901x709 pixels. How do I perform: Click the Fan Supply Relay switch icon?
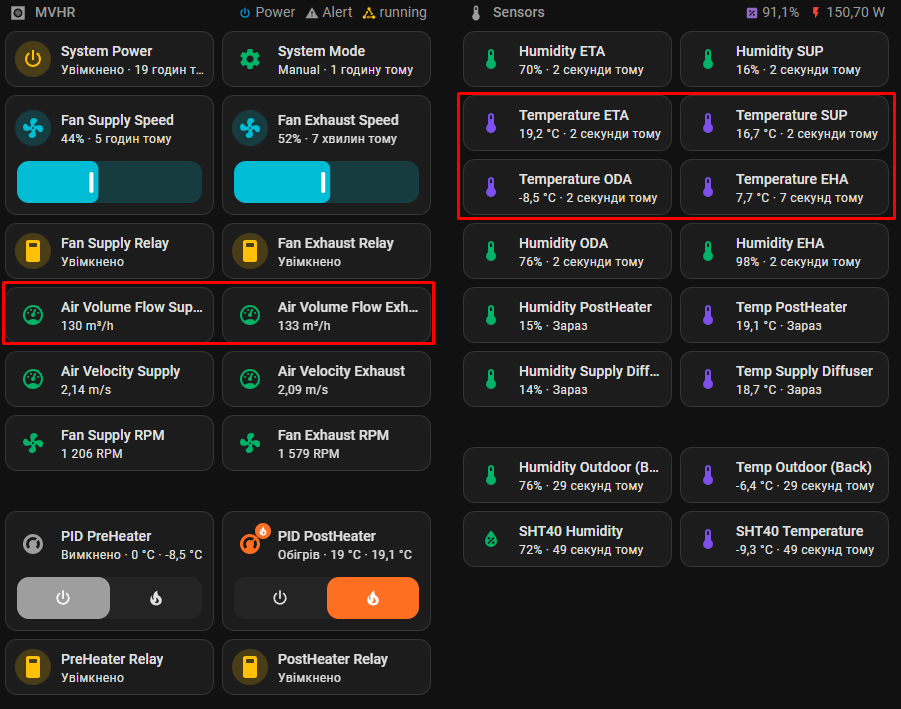[33, 251]
